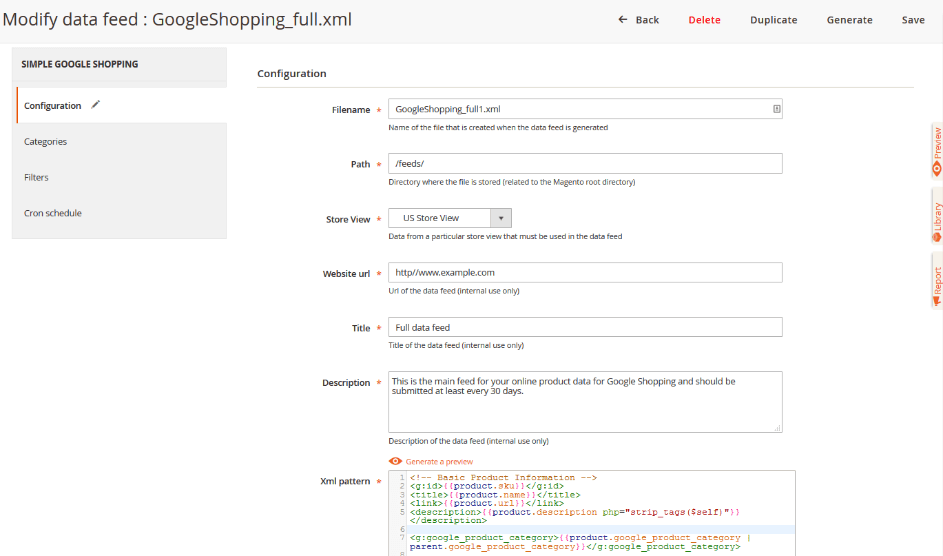
Task: Click the page title Modify data feed
Action: (x=177, y=19)
